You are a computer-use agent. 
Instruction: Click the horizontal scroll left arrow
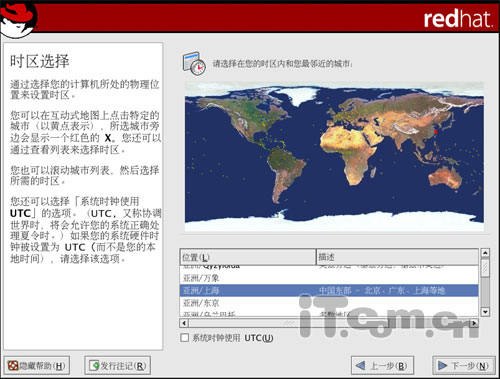[x=184, y=323]
